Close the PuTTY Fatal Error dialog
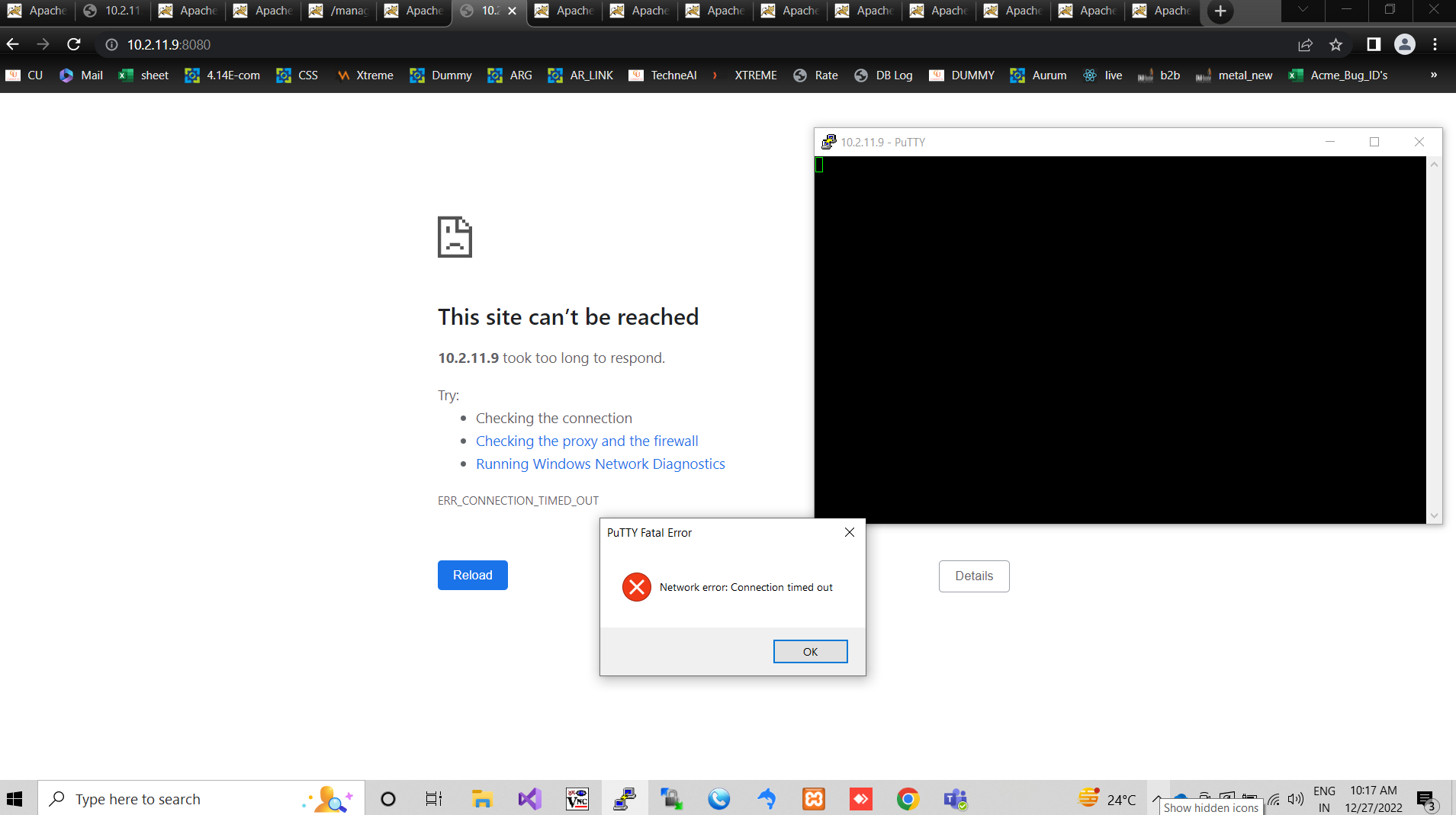The width and height of the screenshot is (1456, 815). click(850, 532)
